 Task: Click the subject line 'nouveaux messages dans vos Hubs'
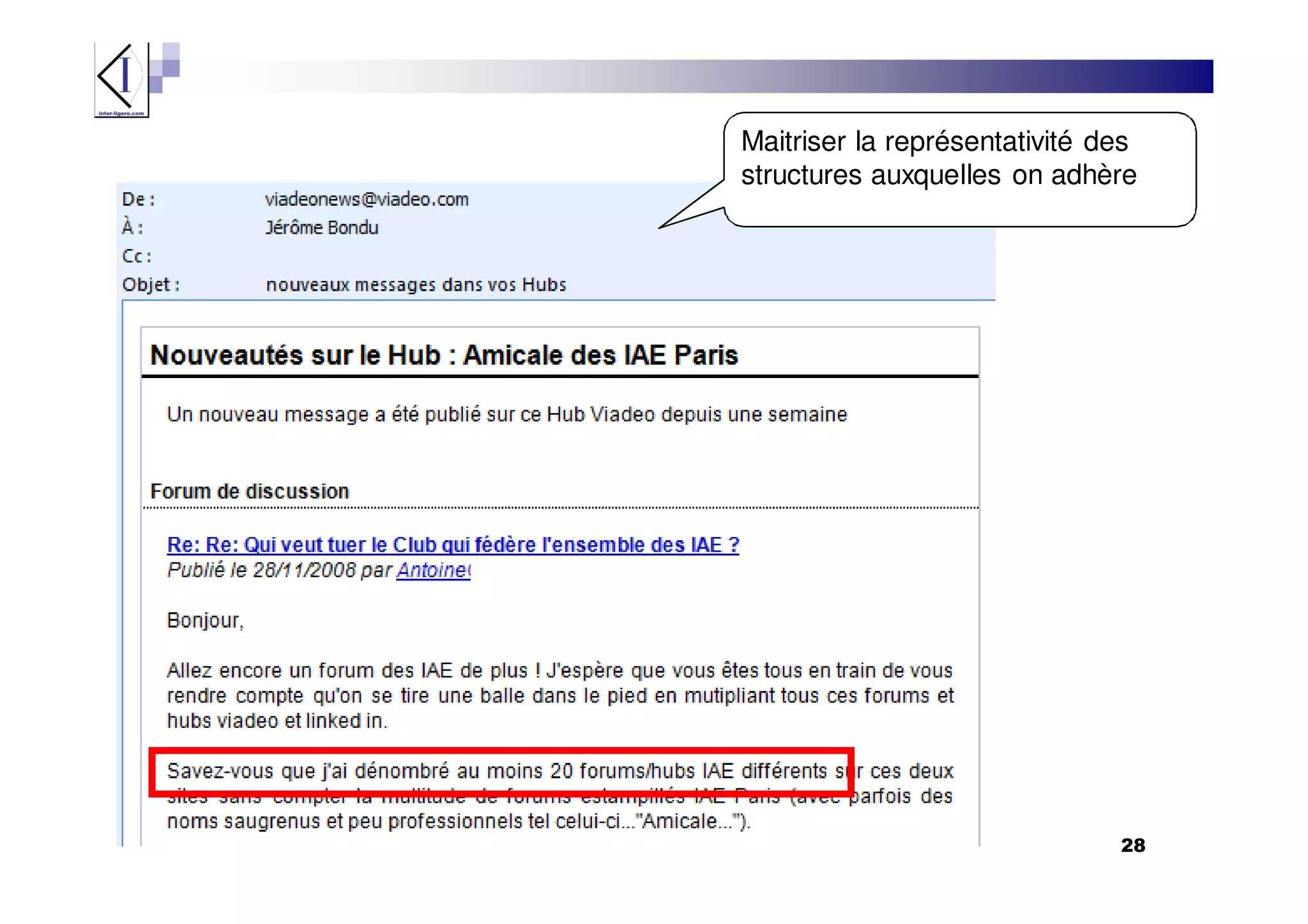point(416,285)
